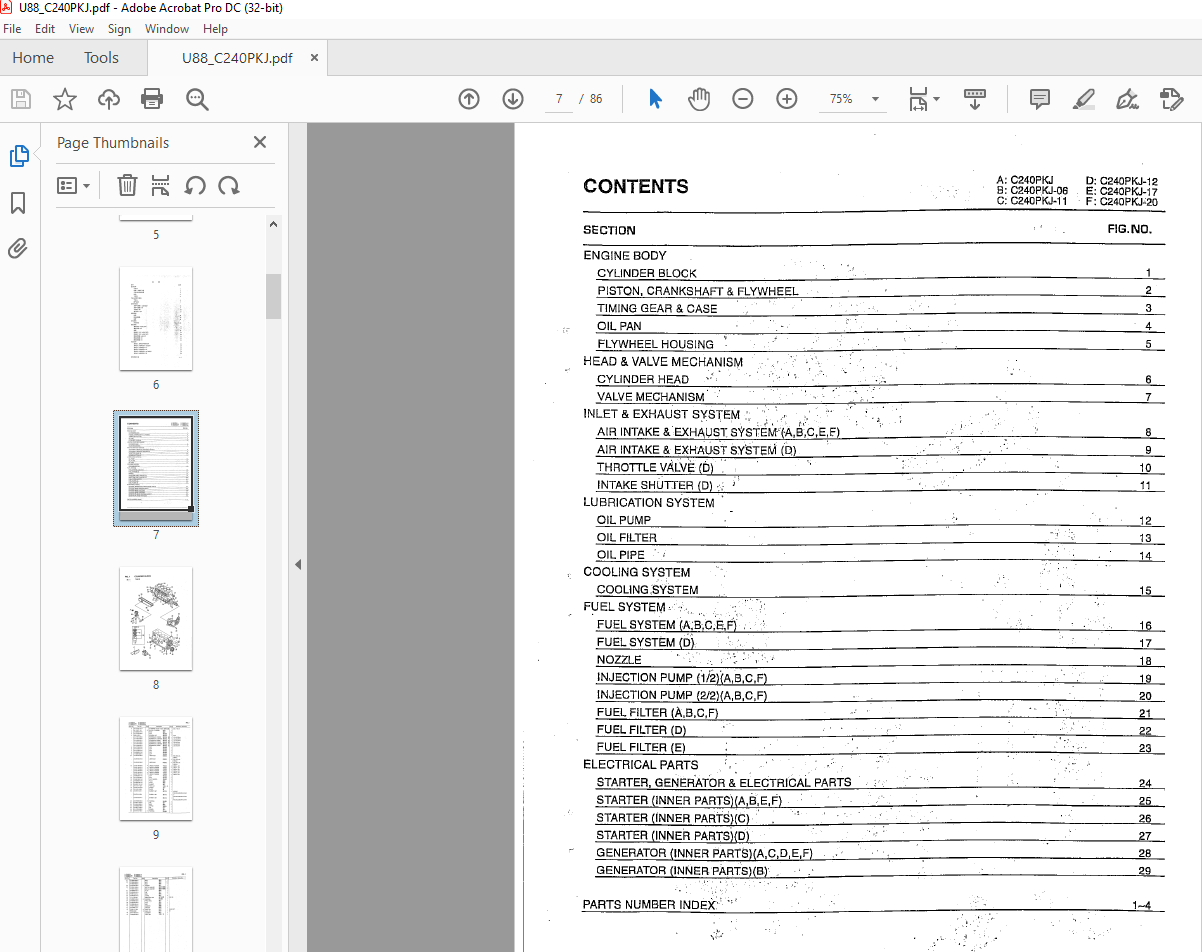
Task: Zoom in with plus button
Action: coord(787,99)
